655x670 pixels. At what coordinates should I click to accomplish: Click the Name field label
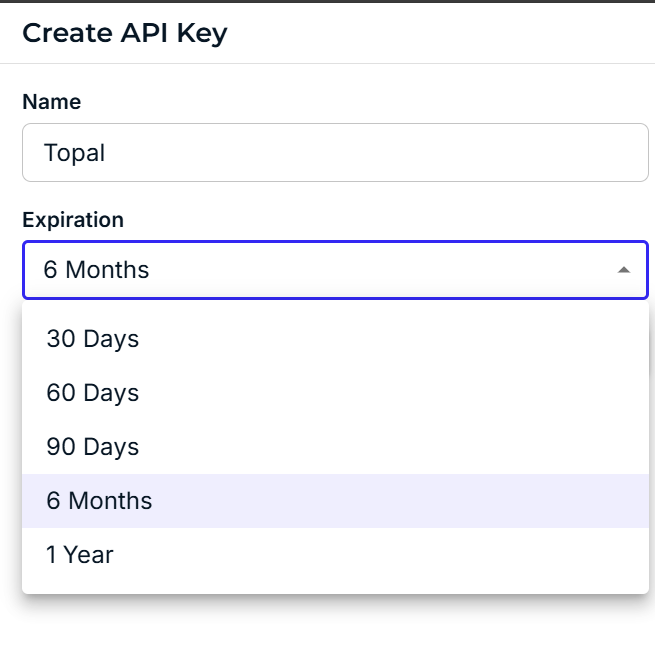[52, 102]
